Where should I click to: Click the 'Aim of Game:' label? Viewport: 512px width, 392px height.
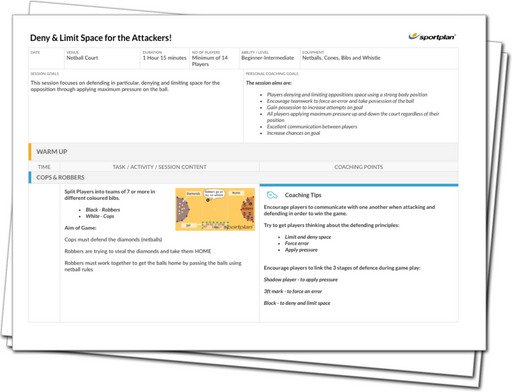80,228
